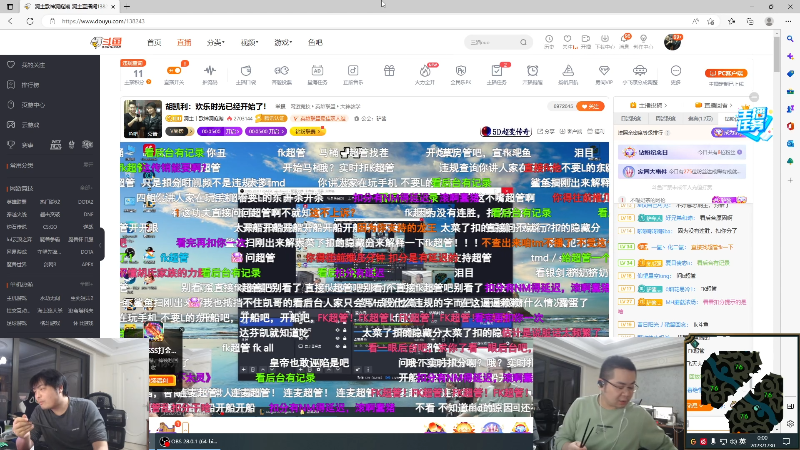Click the share link above the video
Image resolution: width=800 pixels, height=450 pixels.
click(546, 131)
